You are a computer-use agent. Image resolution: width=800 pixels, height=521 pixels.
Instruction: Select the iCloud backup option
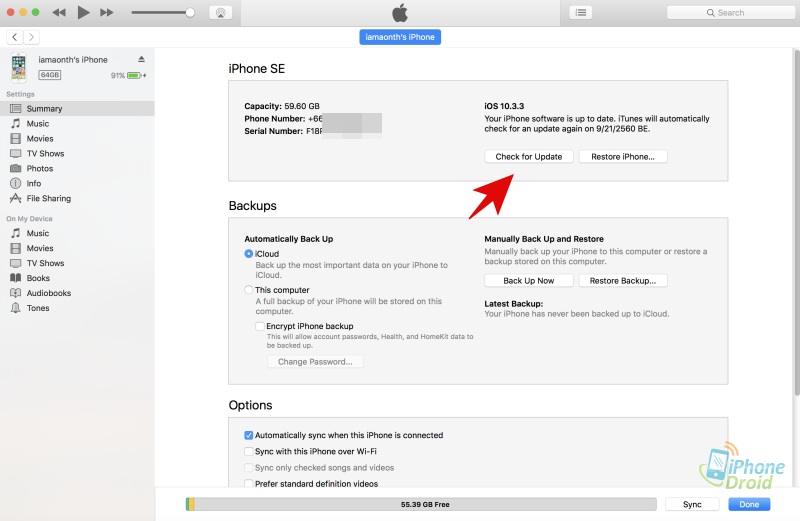(249, 254)
